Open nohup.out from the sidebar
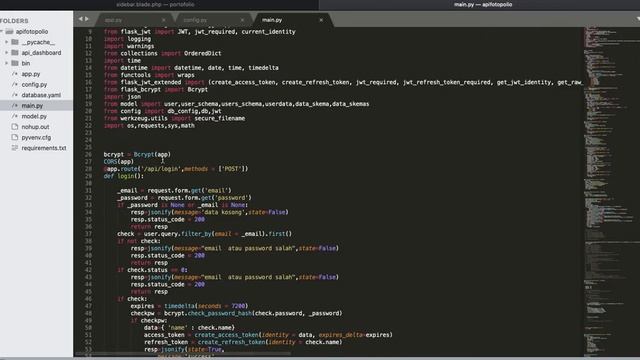 pos(36,127)
